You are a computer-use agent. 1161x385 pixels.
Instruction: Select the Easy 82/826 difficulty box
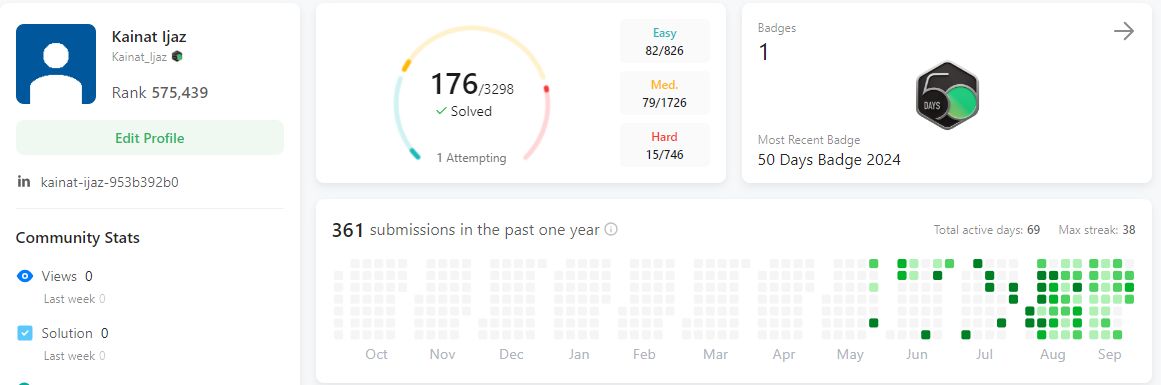pos(664,41)
